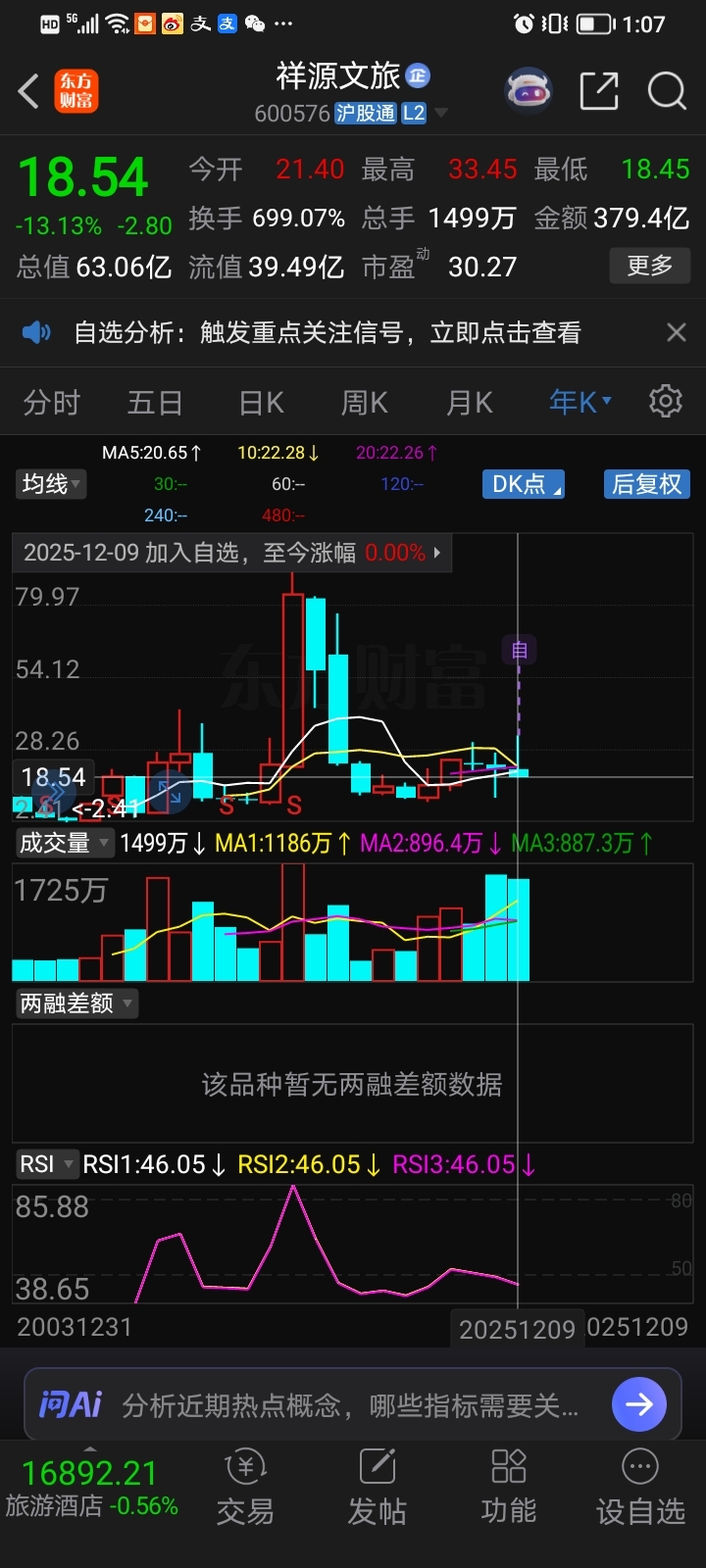Toggle the DK点 button
This screenshot has width=706, height=1568.
[524, 484]
